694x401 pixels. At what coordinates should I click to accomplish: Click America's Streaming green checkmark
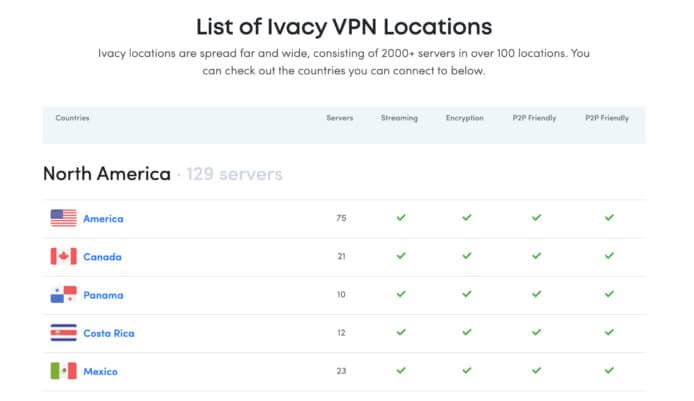point(401,217)
